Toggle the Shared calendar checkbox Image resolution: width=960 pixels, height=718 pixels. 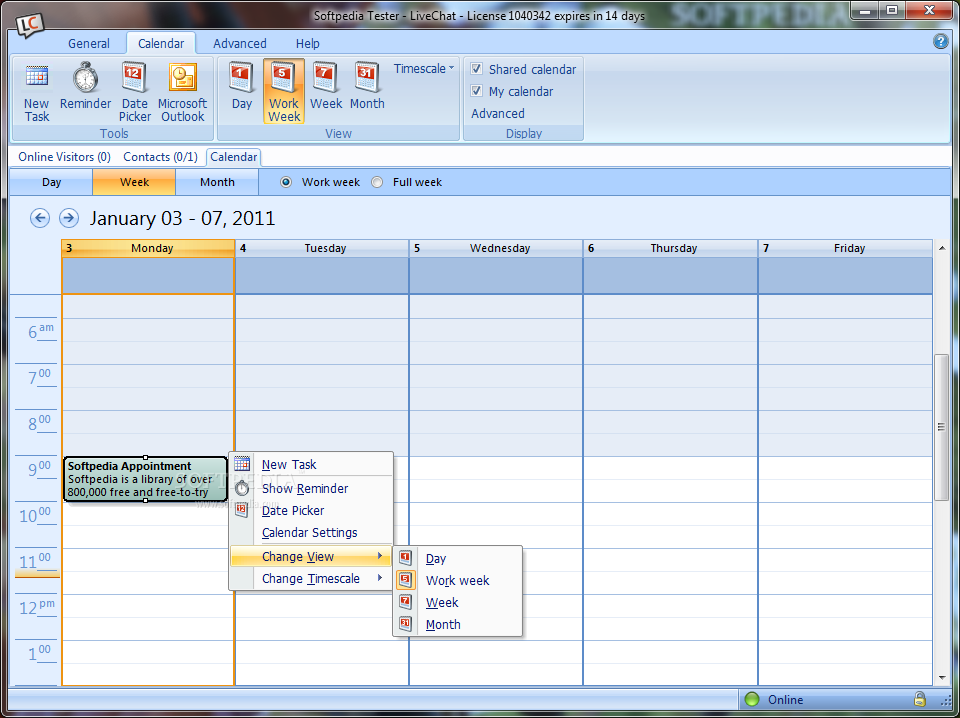tap(476, 69)
